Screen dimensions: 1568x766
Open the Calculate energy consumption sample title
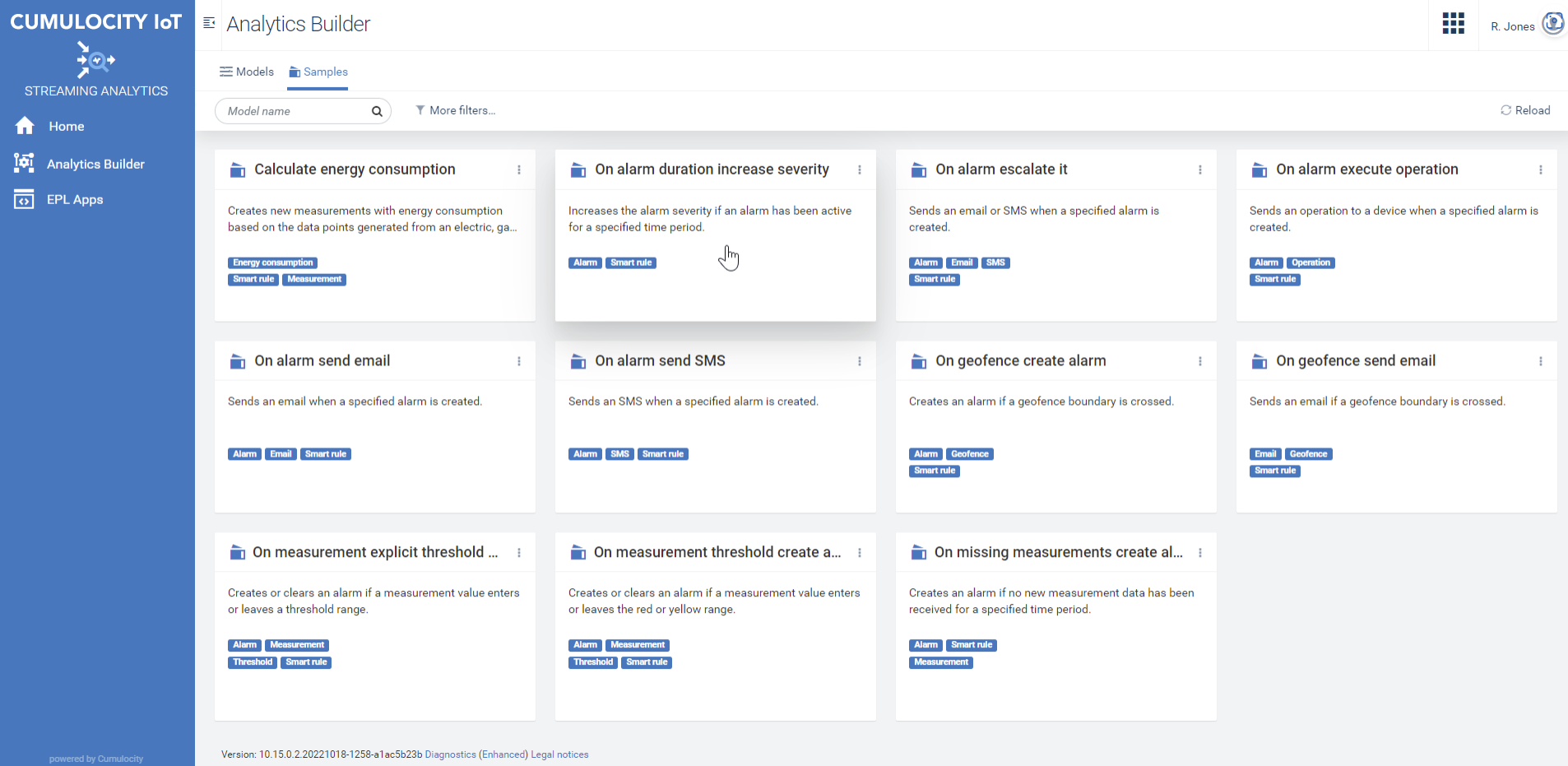click(x=355, y=169)
